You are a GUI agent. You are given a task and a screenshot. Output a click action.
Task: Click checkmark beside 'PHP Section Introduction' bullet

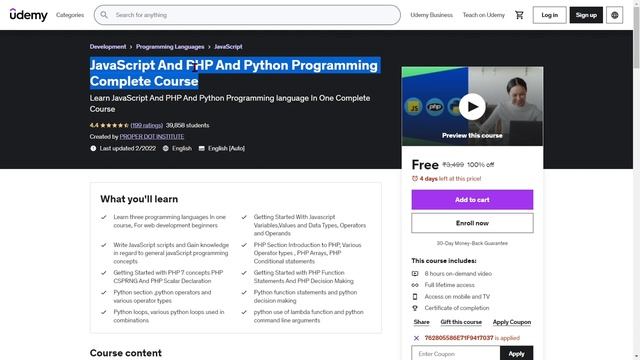pos(244,245)
